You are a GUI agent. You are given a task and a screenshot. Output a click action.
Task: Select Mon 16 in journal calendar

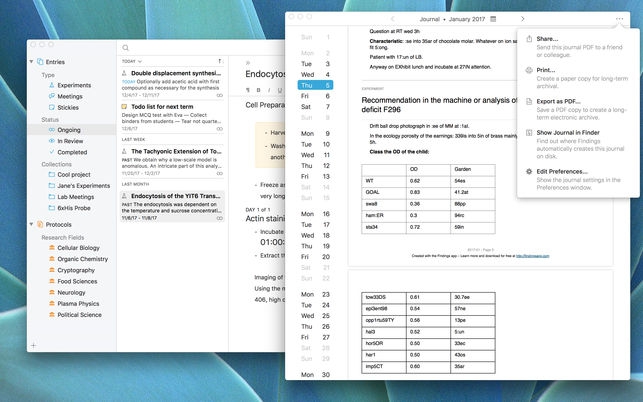[315, 214]
